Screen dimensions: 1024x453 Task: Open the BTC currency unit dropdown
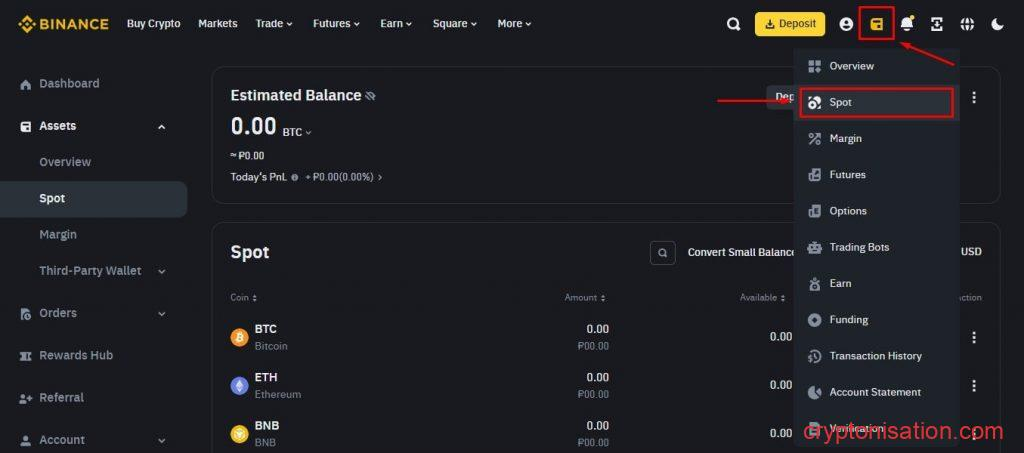tap(298, 132)
